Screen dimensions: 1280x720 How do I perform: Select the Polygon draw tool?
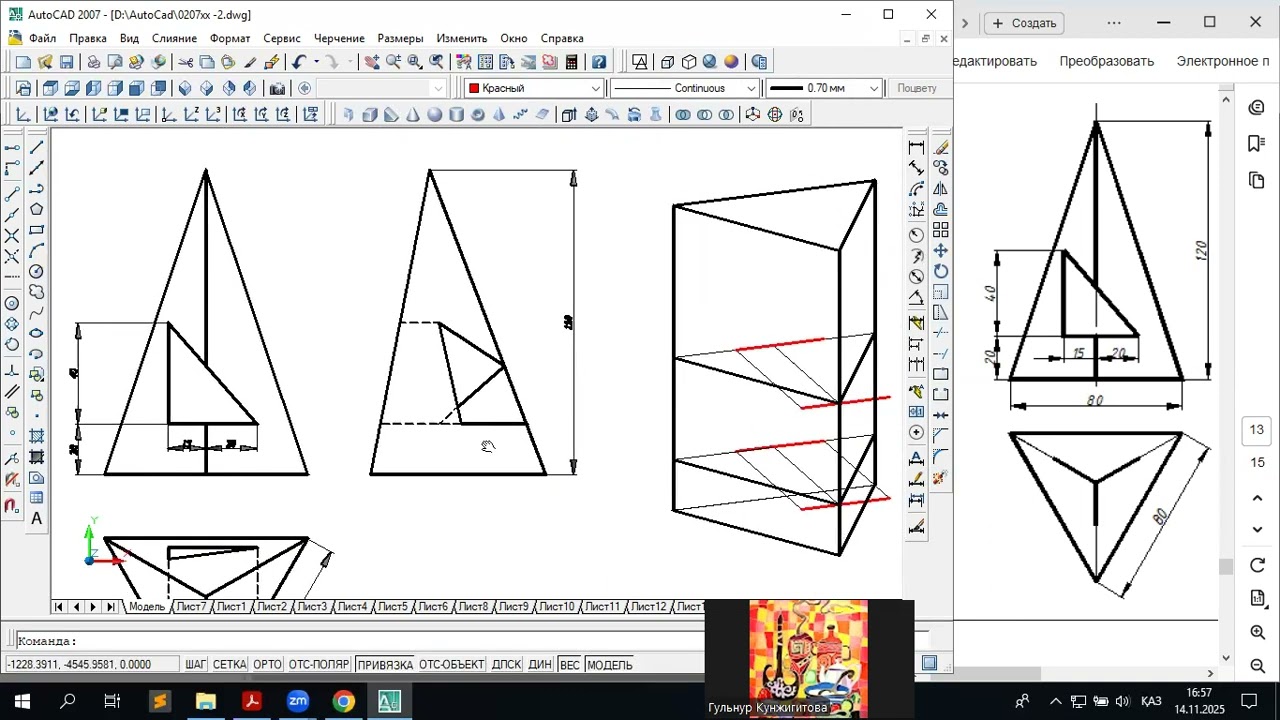[x=37, y=209]
